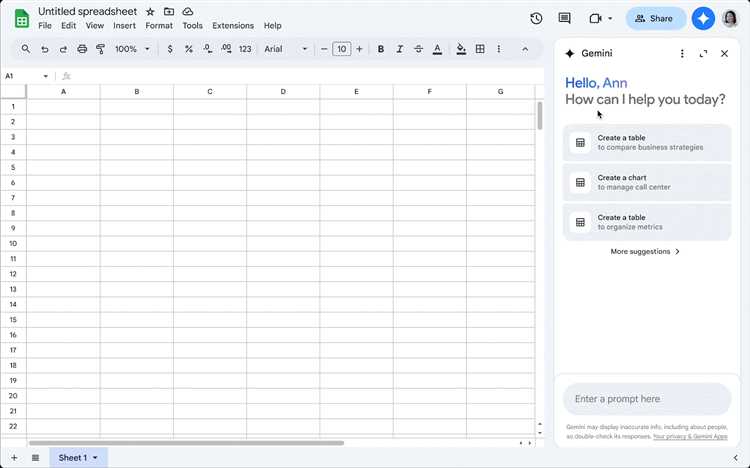Viewport: 750px width, 468px height.
Task: Click the Gemini sparkle button in header
Action: click(703, 19)
